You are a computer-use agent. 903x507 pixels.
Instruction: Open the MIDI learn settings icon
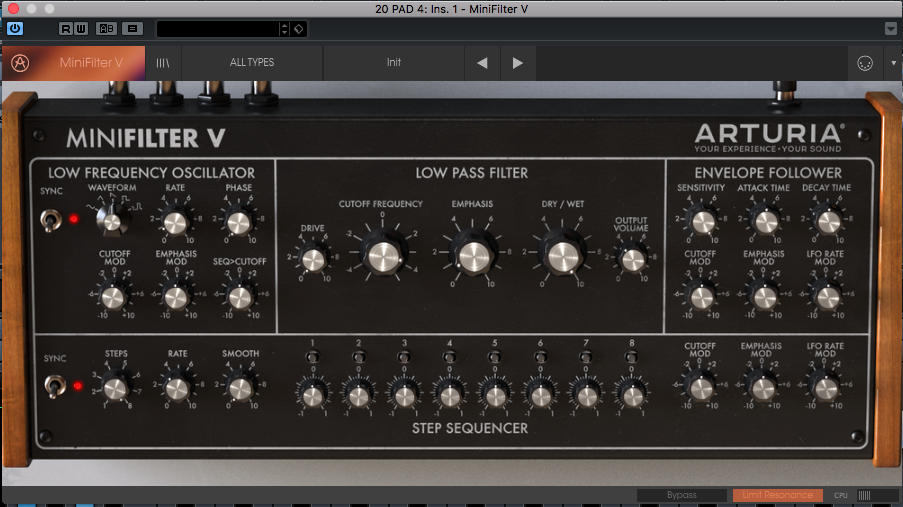tap(865, 63)
